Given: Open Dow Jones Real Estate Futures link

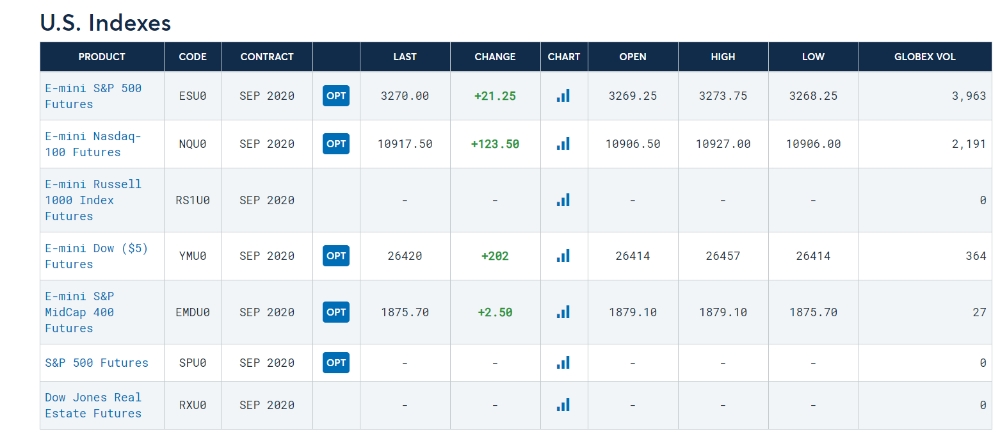Looking at the screenshot, I should tap(93, 405).
